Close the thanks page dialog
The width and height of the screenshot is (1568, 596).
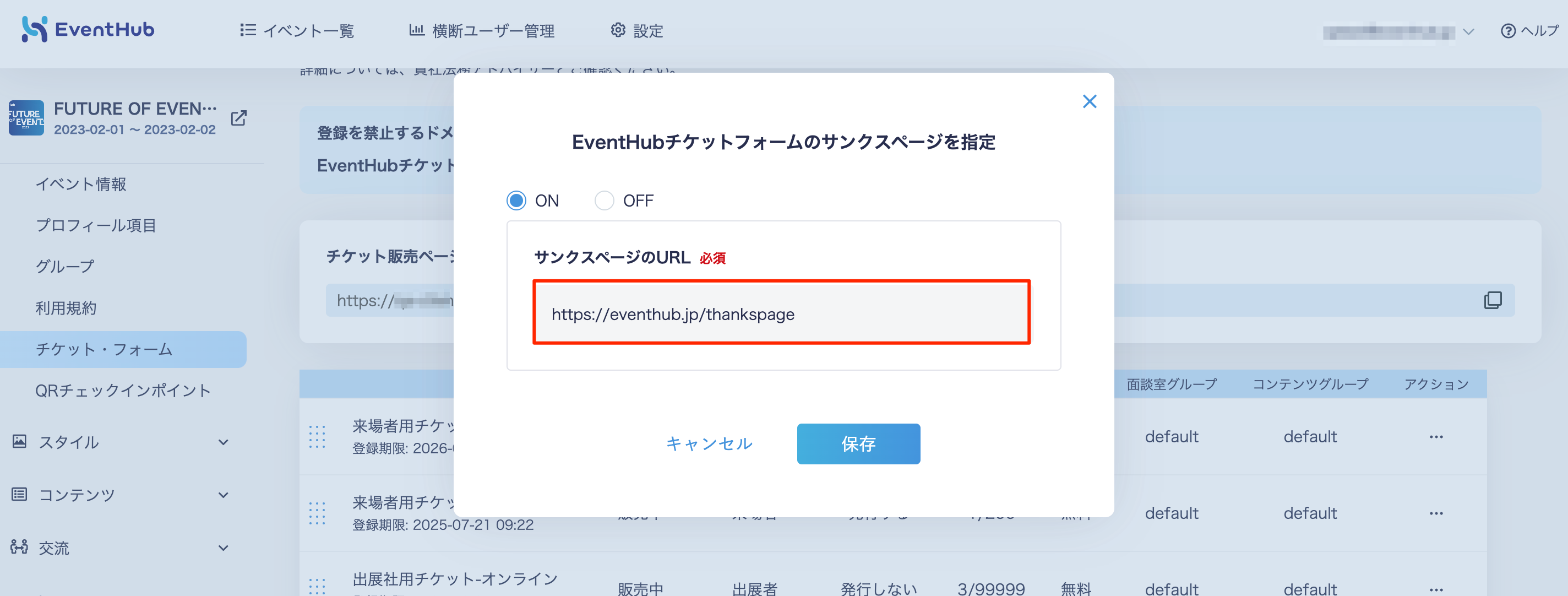(1090, 101)
